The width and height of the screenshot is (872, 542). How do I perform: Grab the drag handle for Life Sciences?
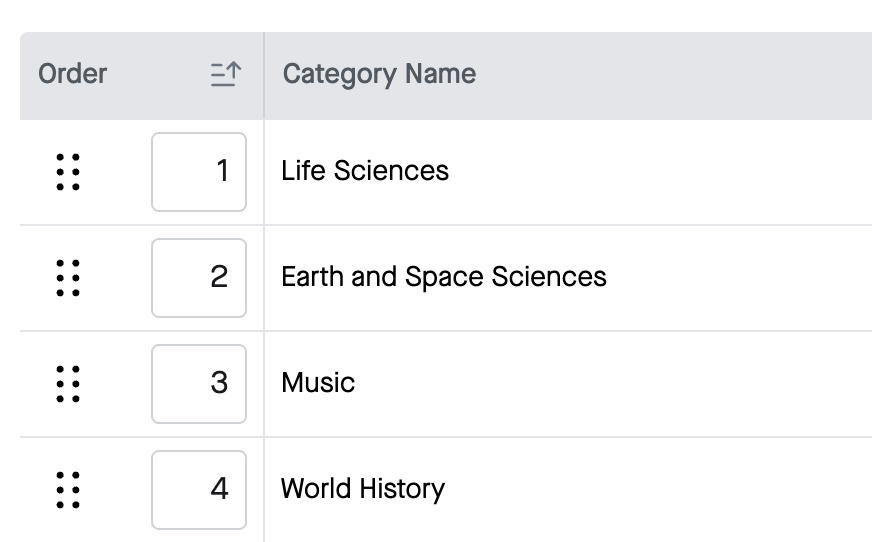pos(68,172)
